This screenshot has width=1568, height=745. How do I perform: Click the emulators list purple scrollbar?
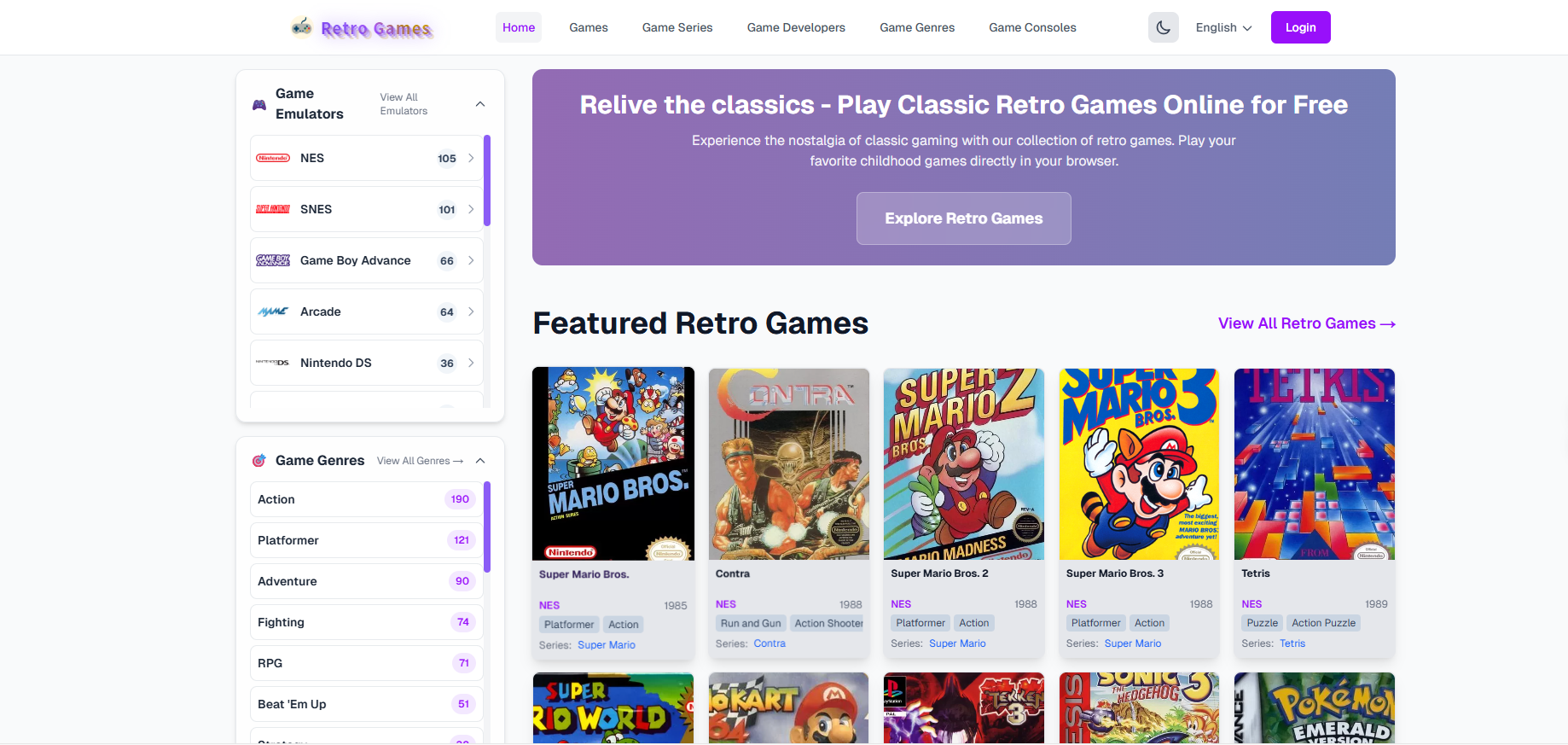pos(487,180)
